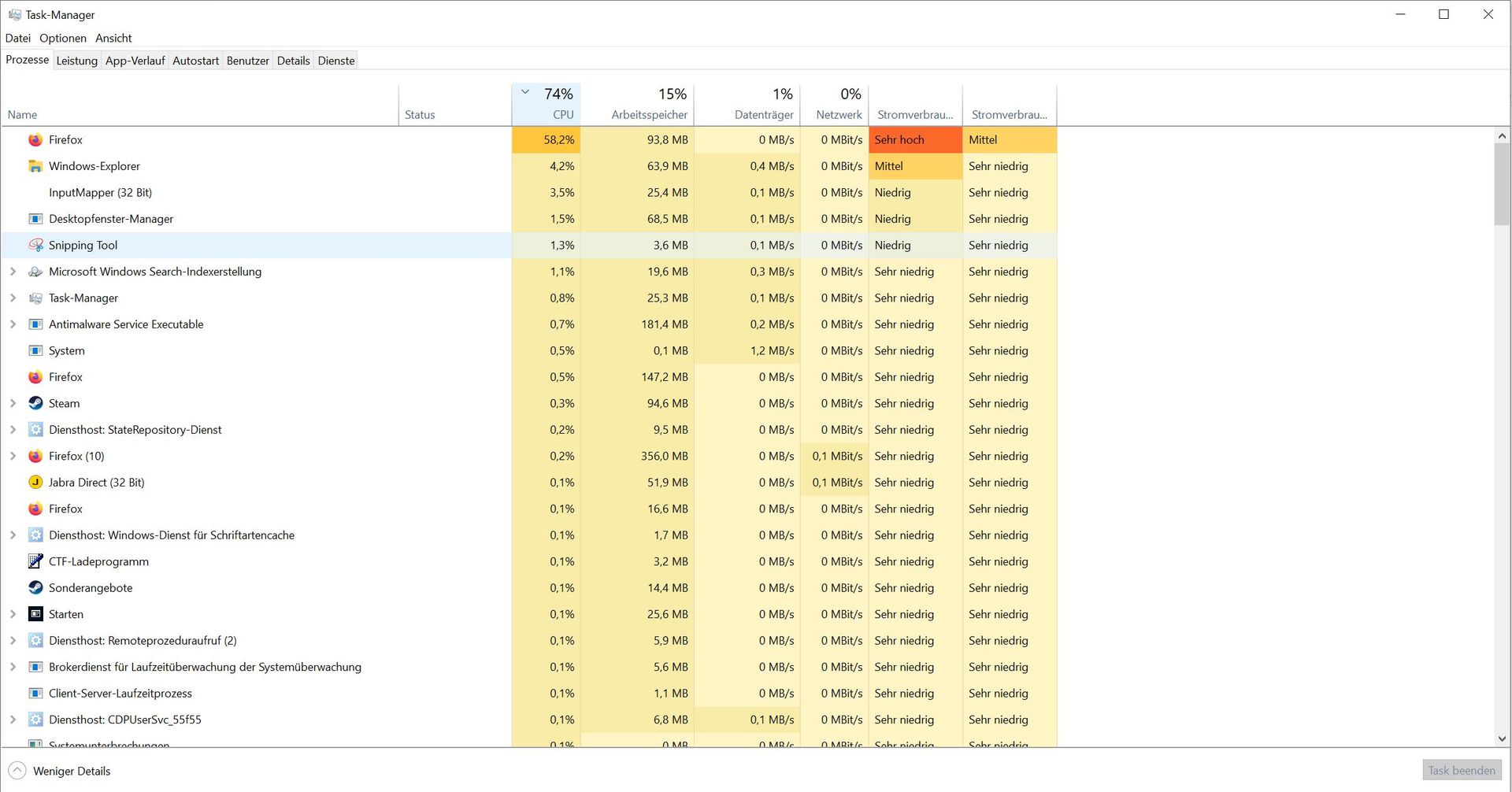Select the Sonderangebote Steam icon
This screenshot has height=792, width=1512.
click(x=35, y=588)
